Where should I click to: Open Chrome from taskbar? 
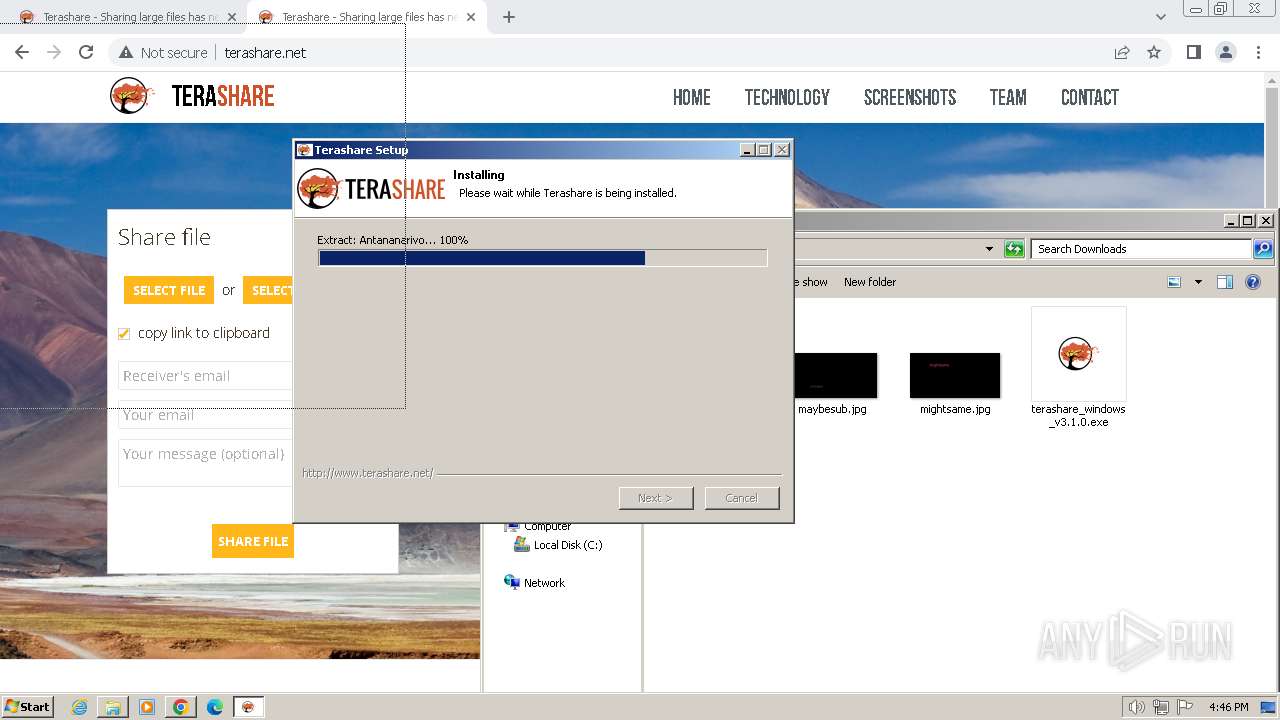coord(181,707)
